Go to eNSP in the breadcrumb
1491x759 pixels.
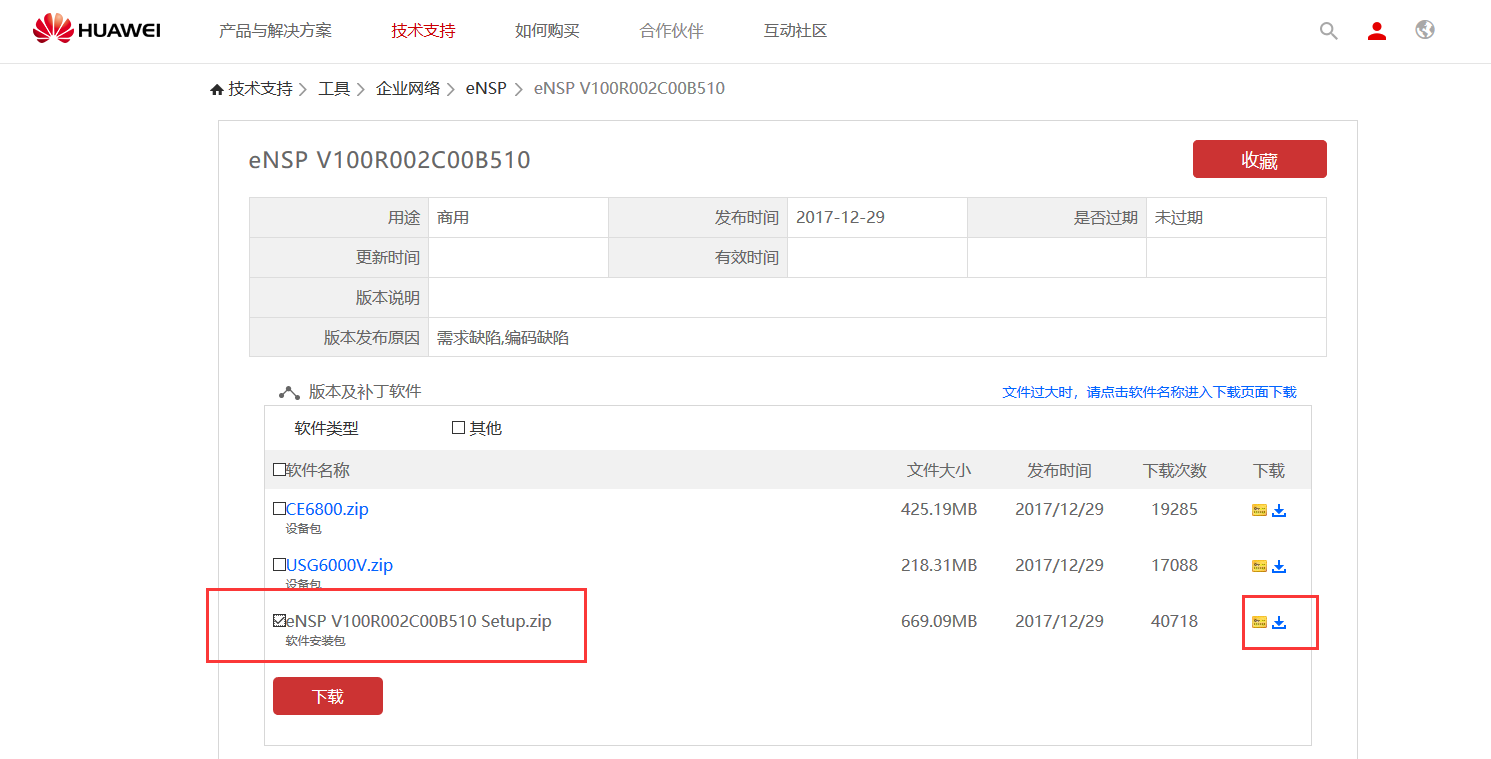point(486,89)
